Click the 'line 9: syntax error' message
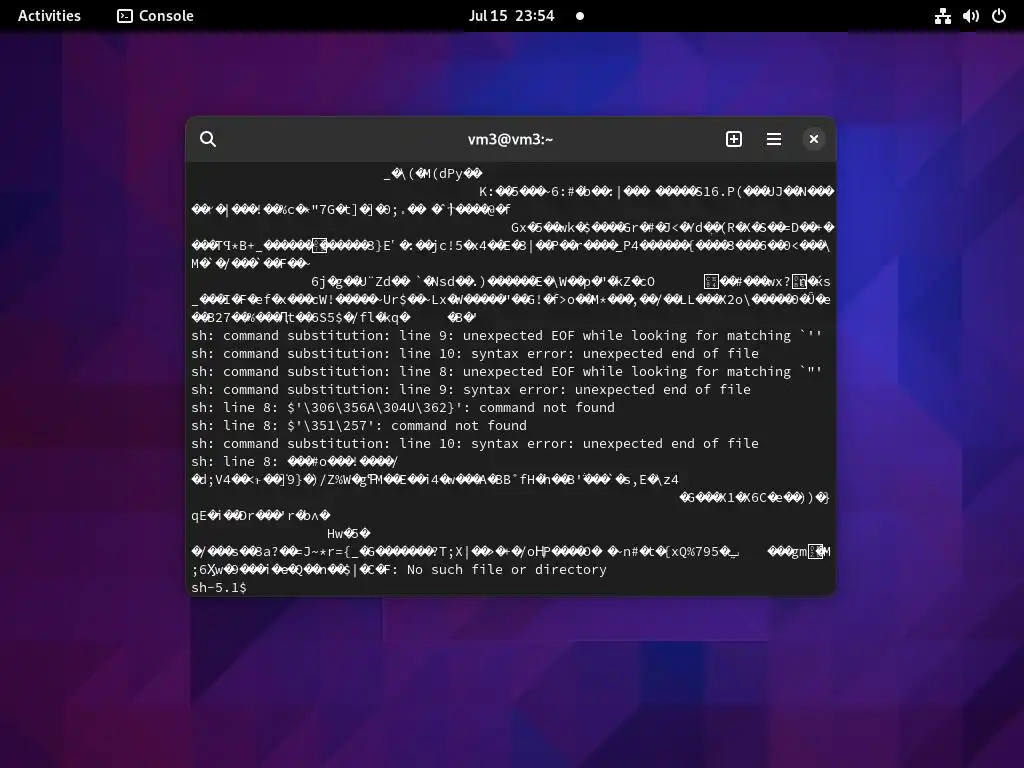Screen dimensions: 1024x768 (471, 389)
